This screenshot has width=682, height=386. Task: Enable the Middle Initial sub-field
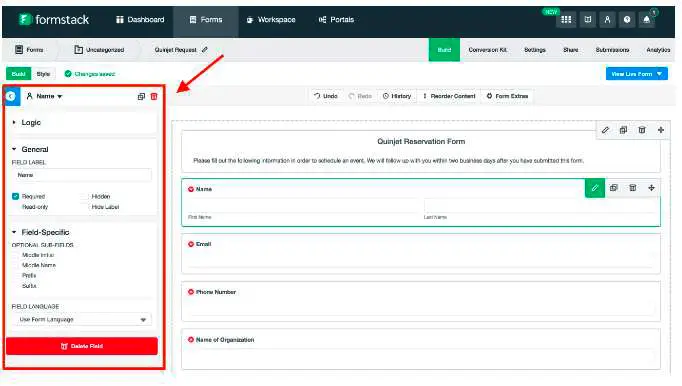pyautogui.click(x=16, y=255)
